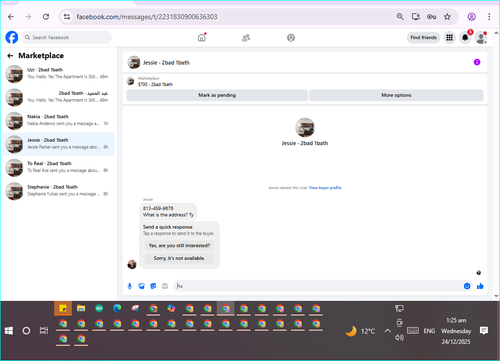
Task: Click the install app icon in address bar
Action: (416, 17)
